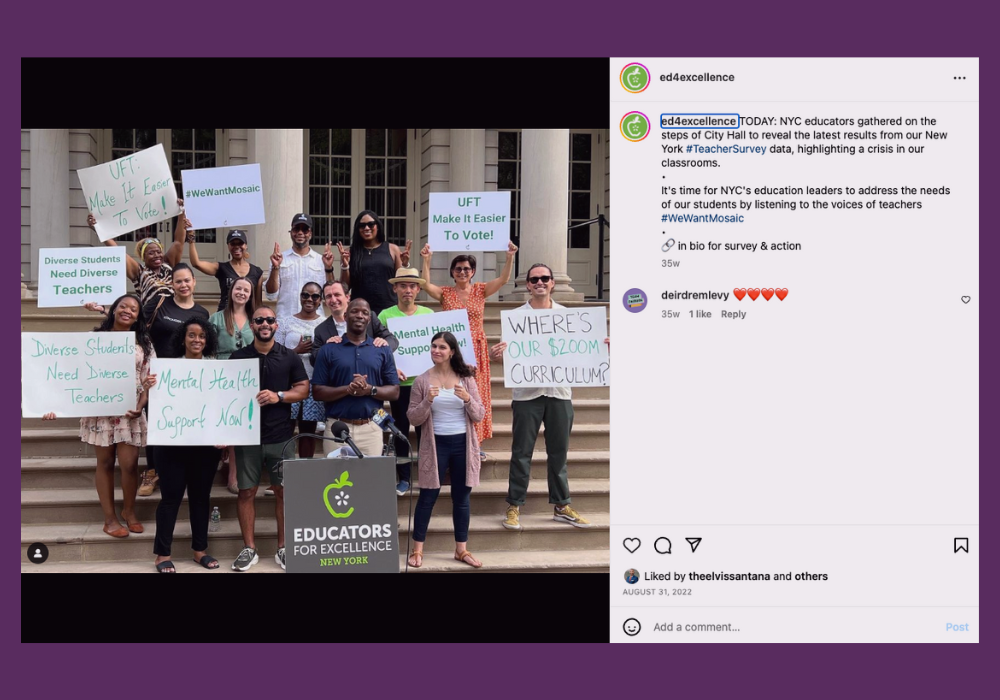This screenshot has width=1000, height=700.
Task: Share post using paper plane icon
Action: click(x=693, y=544)
